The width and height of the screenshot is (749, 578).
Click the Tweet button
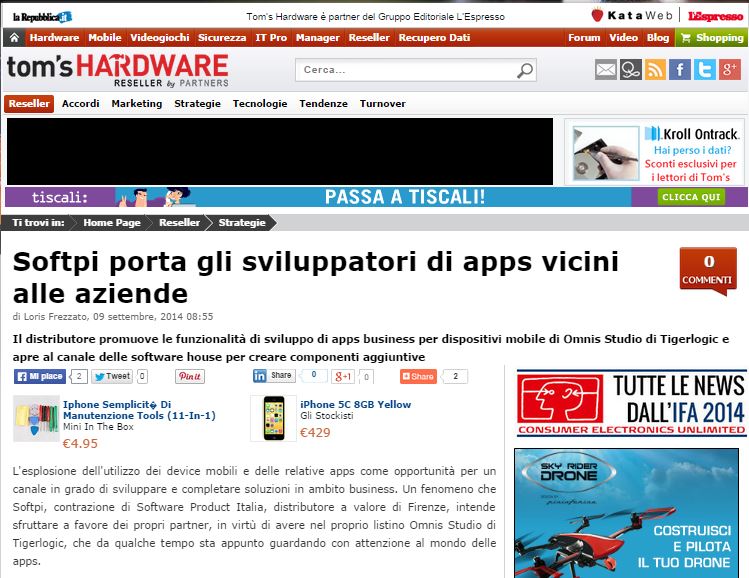tap(112, 376)
